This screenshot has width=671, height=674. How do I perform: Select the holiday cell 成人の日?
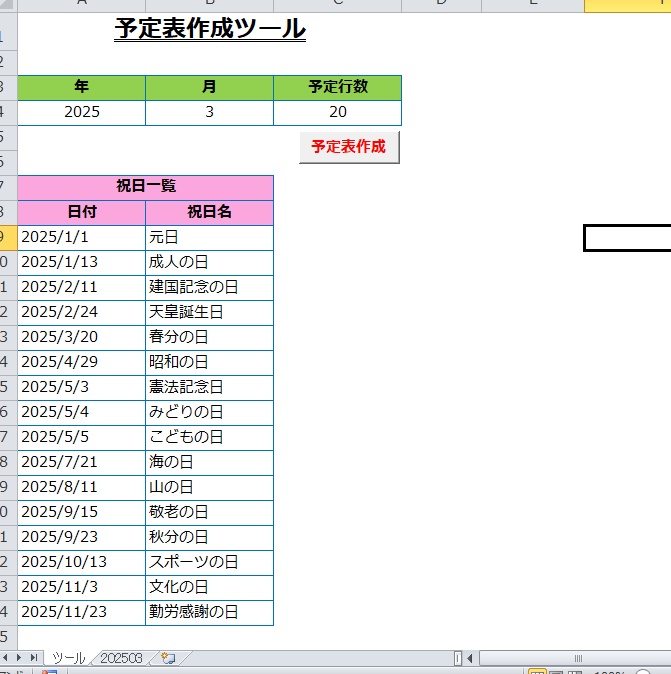coord(209,263)
